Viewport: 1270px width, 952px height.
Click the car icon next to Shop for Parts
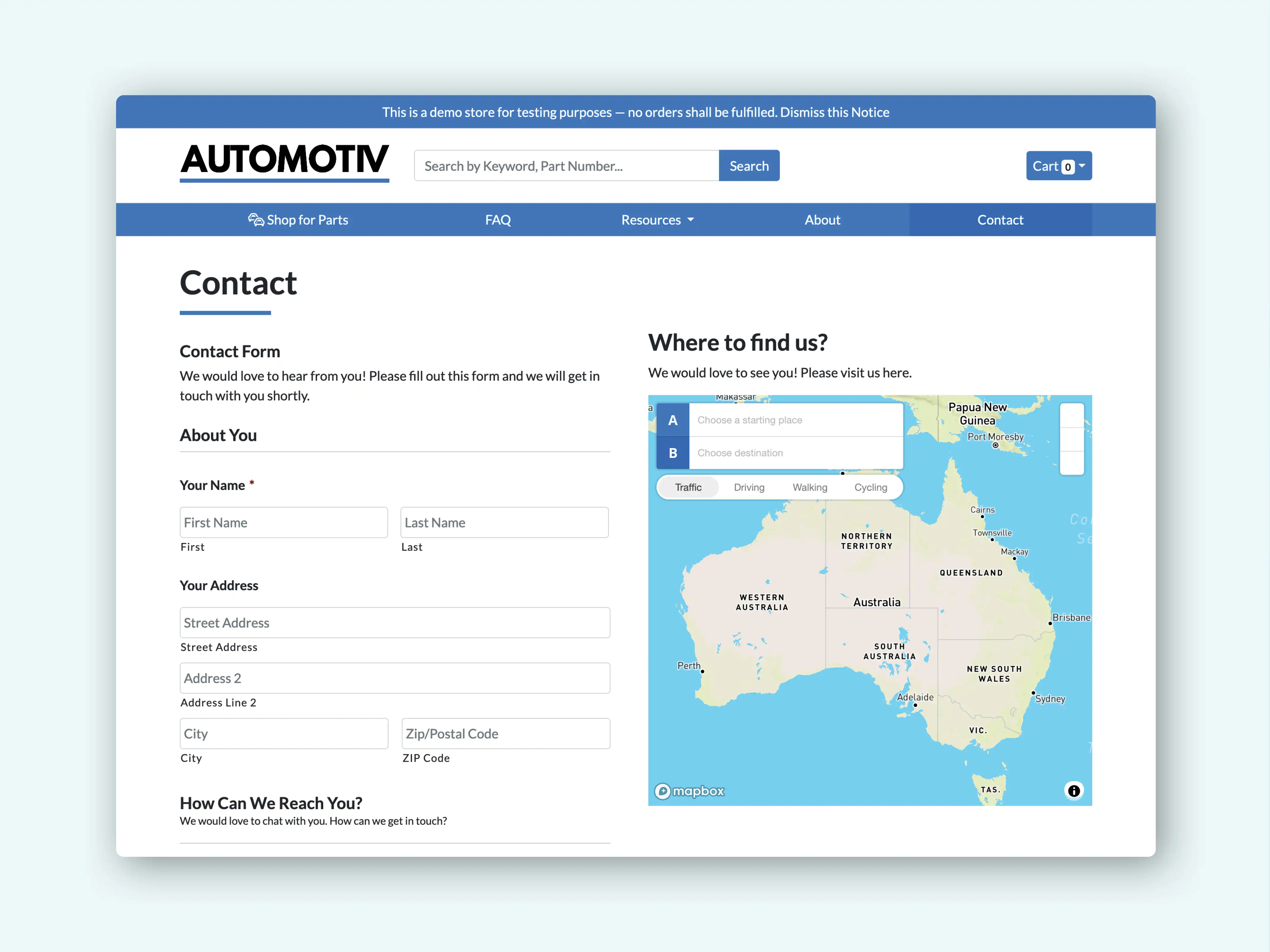point(255,220)
